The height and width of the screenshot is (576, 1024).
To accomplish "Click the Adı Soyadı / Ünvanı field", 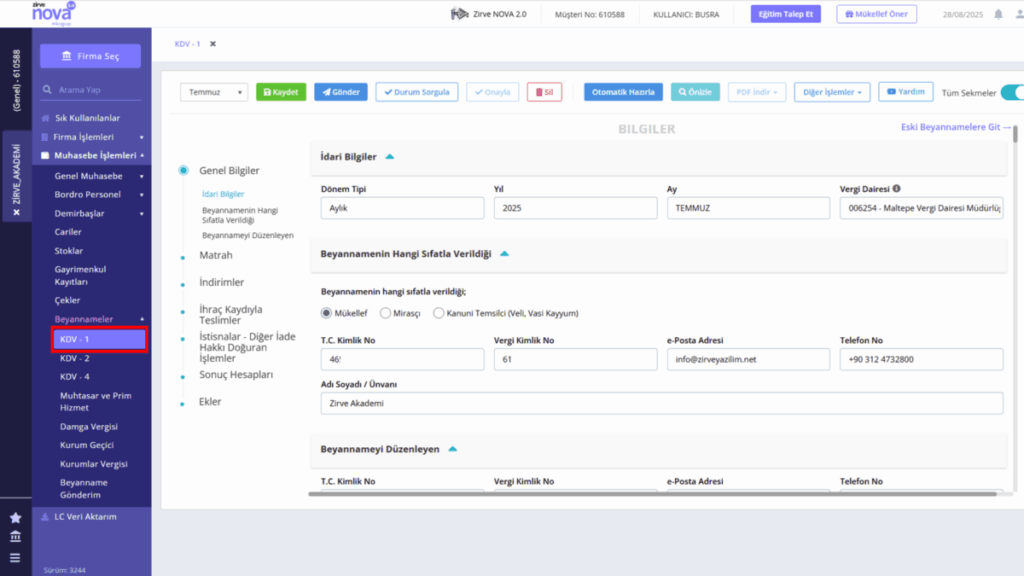I will tap(662, 404).
